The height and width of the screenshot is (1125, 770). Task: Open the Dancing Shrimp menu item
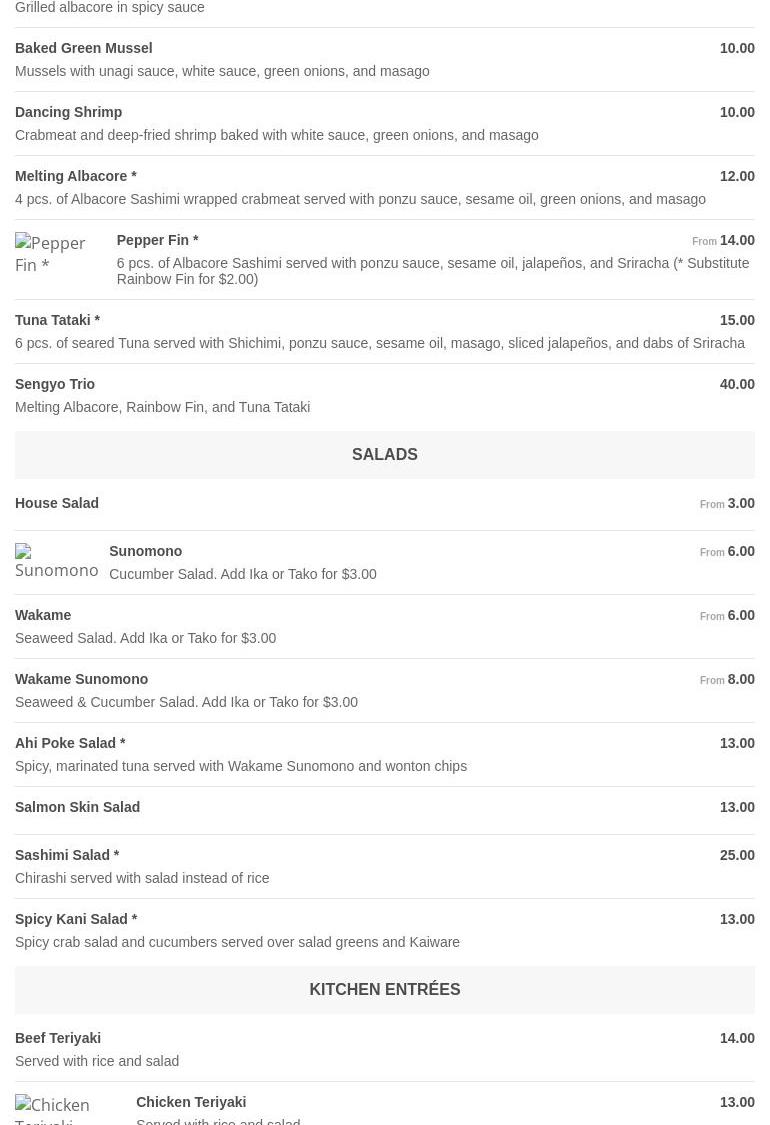(69, 112)
